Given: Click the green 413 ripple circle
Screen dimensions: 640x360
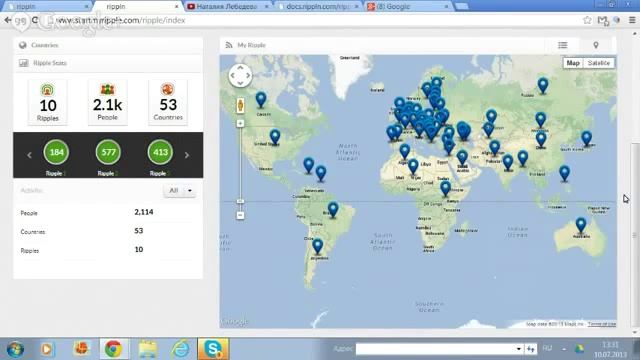Looking at the screenshot, I should [160, 152].
